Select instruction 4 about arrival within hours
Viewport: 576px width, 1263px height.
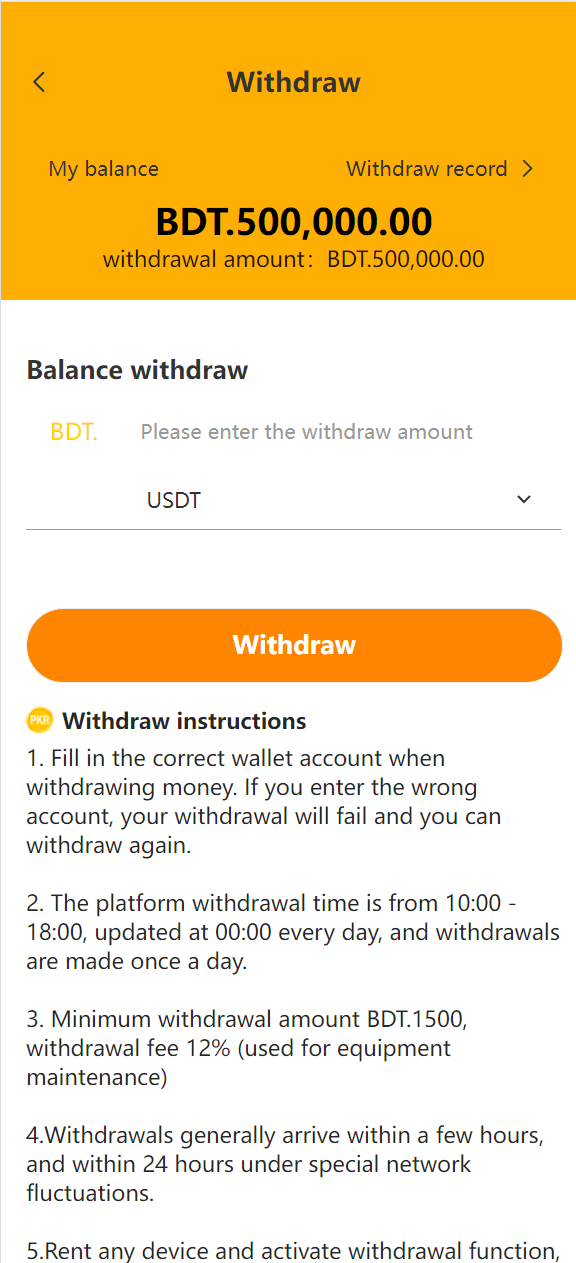click(285, 1164)
